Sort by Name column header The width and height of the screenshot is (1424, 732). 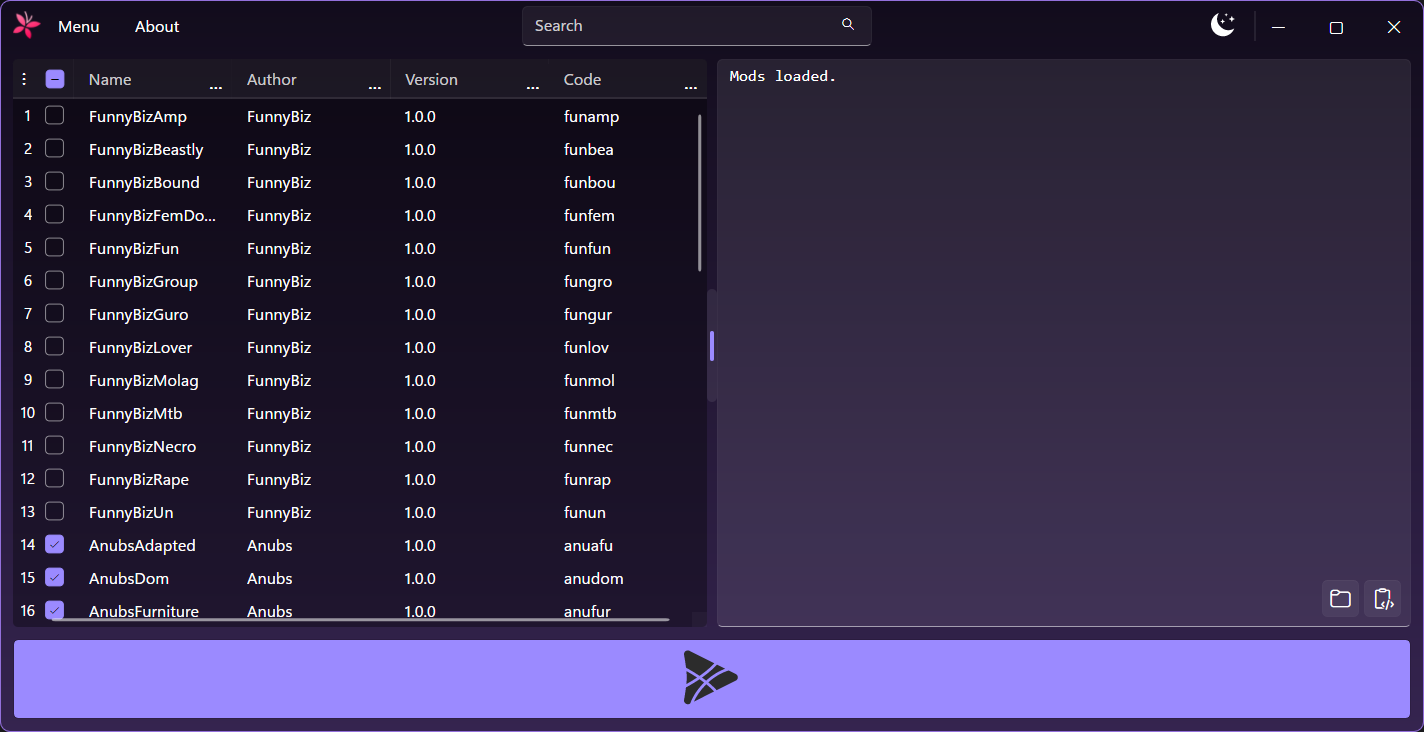click(x=110, y=80)
